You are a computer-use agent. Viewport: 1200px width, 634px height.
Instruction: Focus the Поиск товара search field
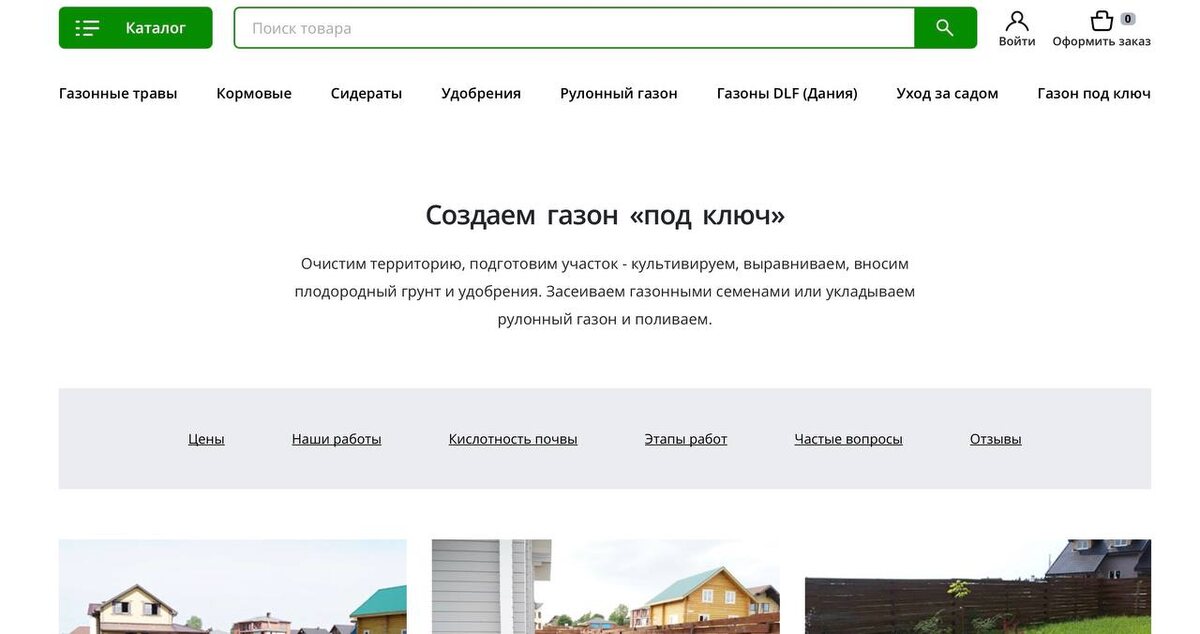pos(574,28)
